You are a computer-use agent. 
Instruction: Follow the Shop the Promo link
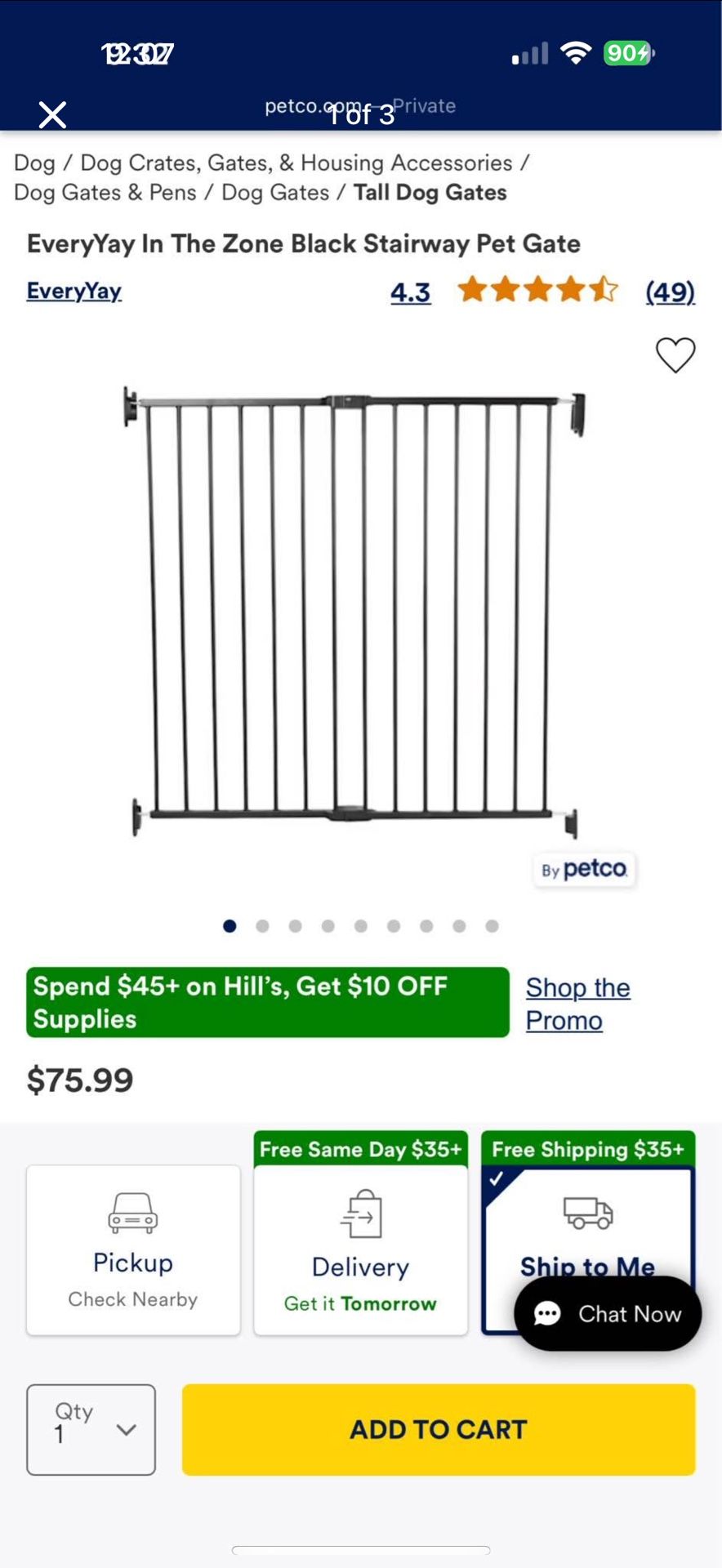[577, 1004]
